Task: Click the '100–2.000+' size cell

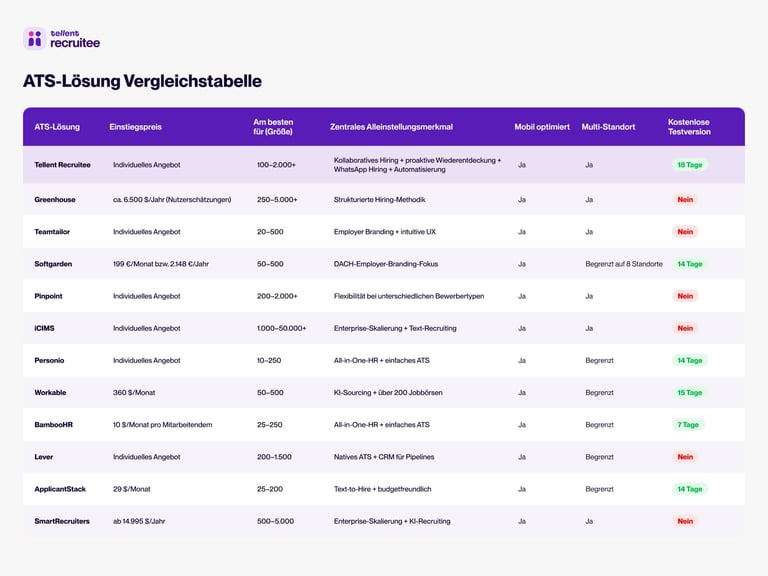Action: (x=276, y=165)
